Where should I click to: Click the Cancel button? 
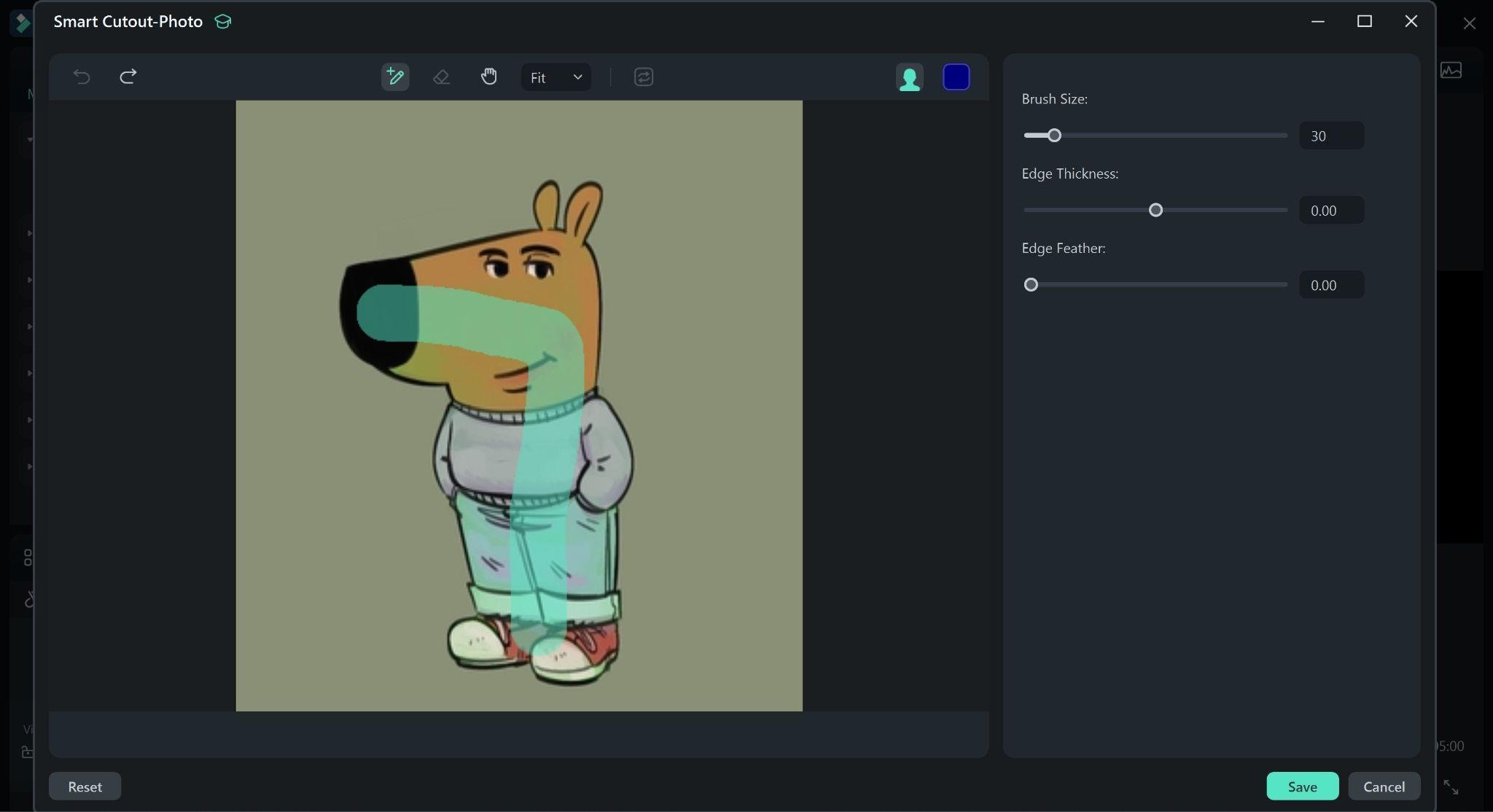1384,786
